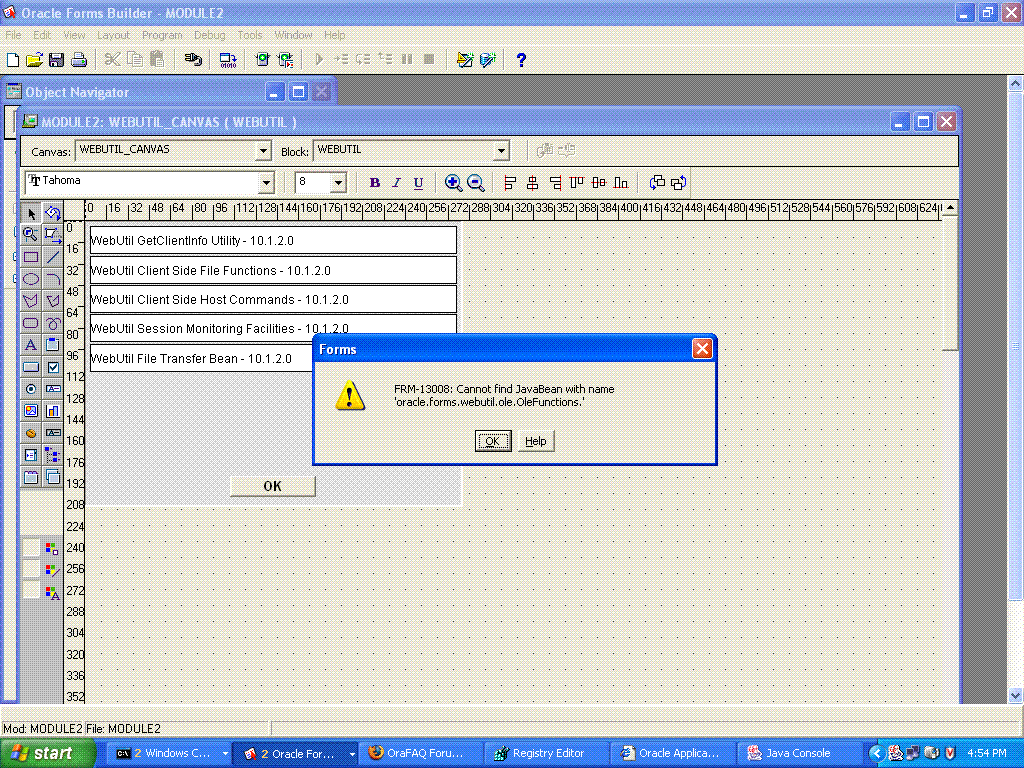Click the Send to Back icon
This screenshot has height=768, width=1024.
(679, 183)
